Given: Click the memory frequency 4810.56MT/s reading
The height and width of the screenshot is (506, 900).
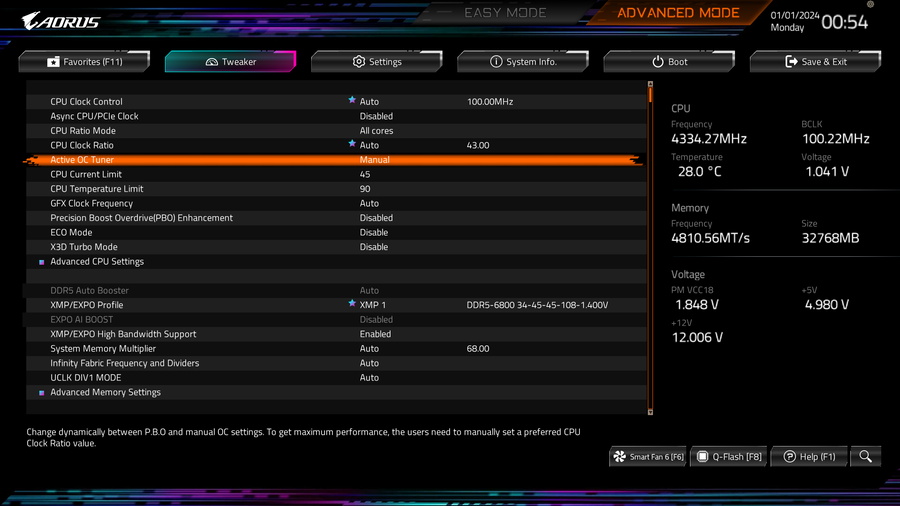Looking at the screenshot, I should click(x=711, y=238).
